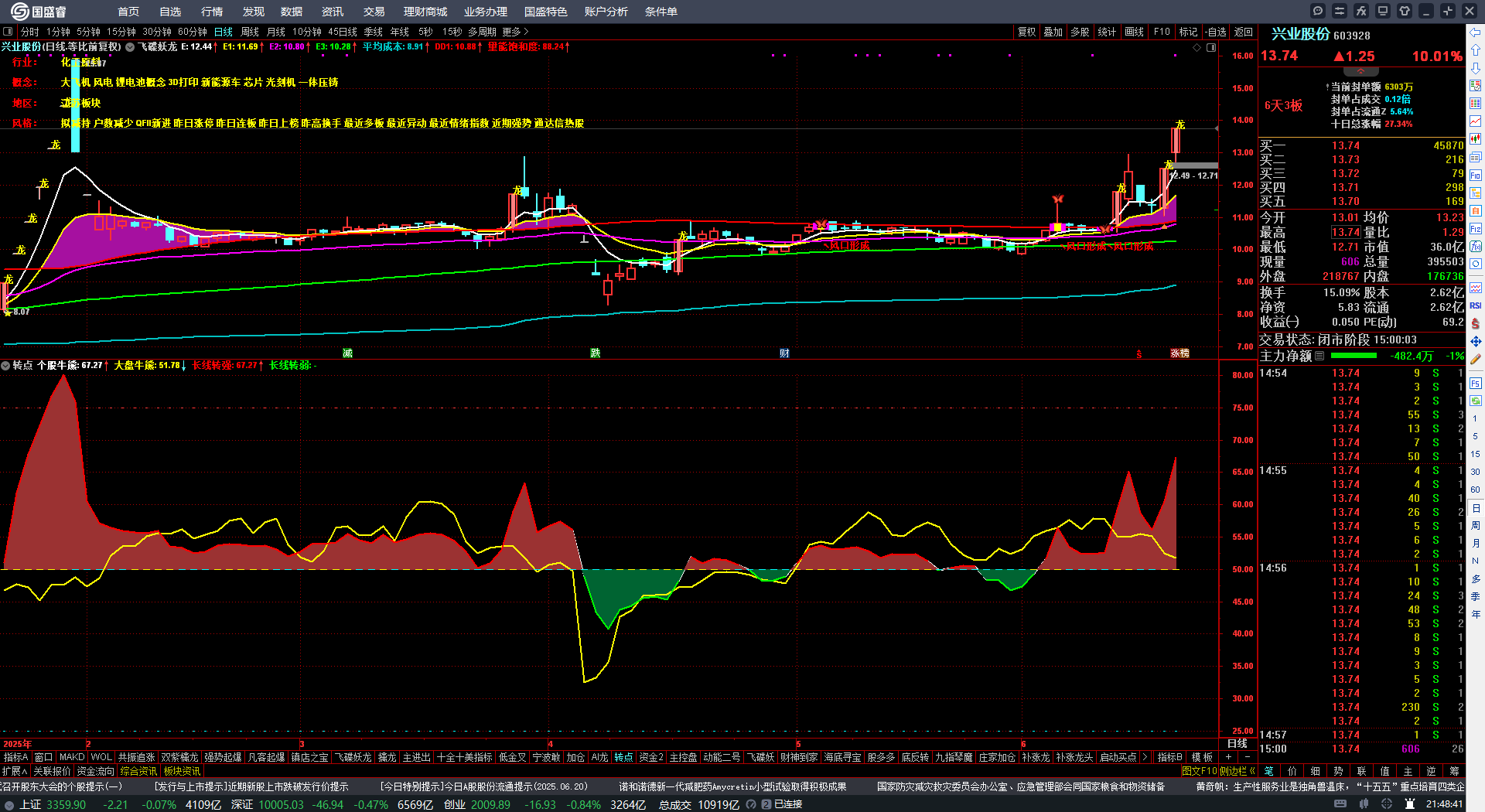Click the down-arrow next stock icon
Image resolution: width=1485 pixels, height=812 pixels.
tap(1476, 68)
